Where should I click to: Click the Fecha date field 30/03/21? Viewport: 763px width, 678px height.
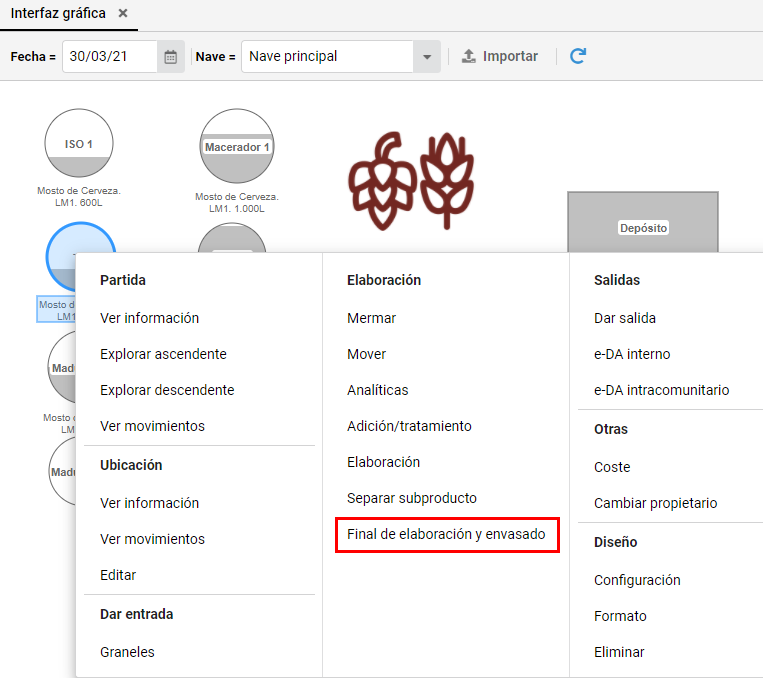(x=110, y=57)
